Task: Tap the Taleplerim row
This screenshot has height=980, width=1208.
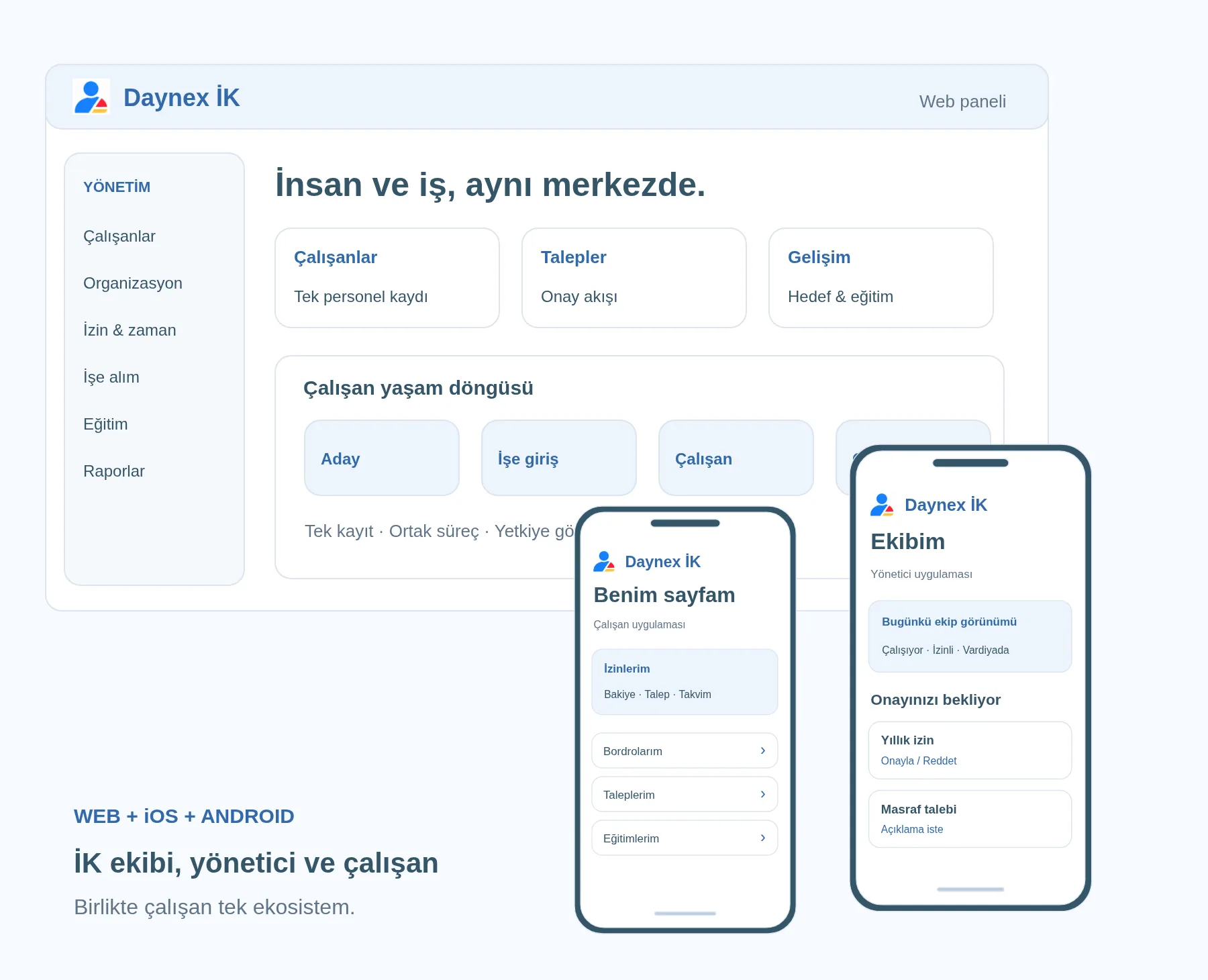Action: 685,794
